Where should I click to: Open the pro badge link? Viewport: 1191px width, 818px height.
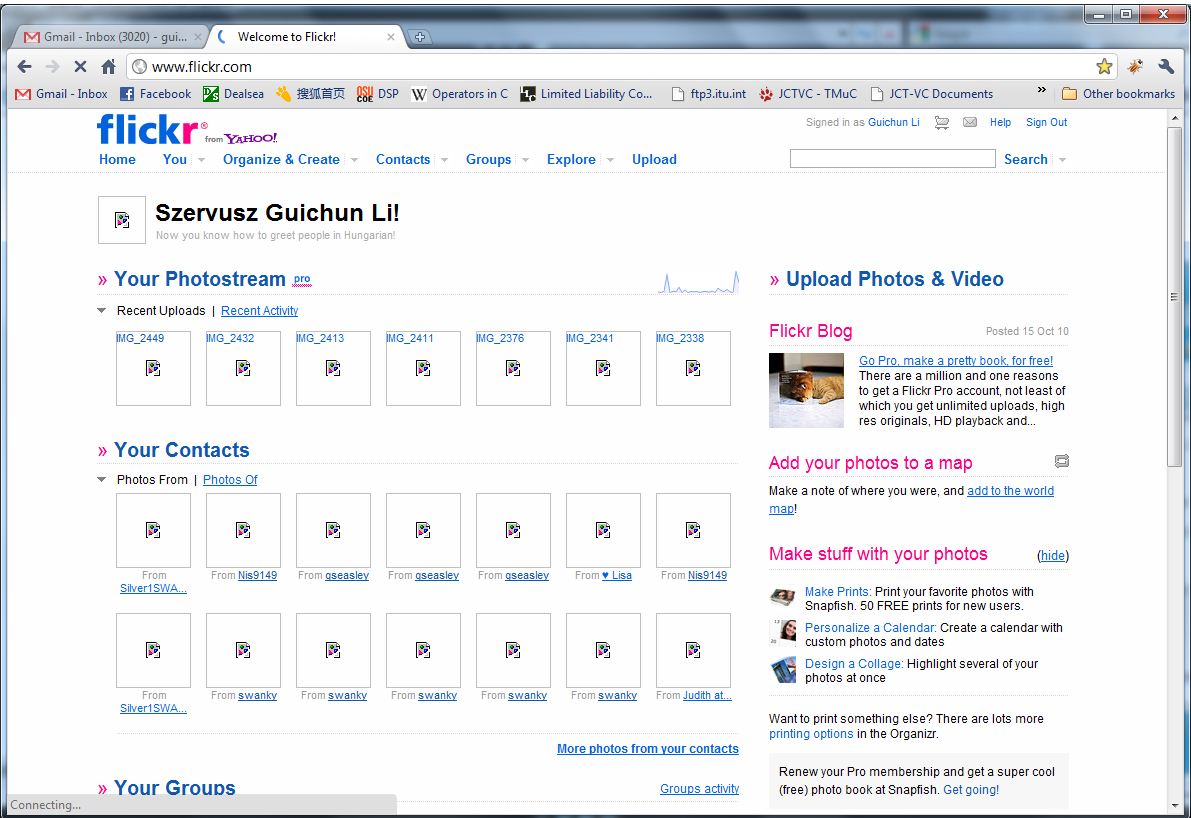pyautogui.click(x=302, y=280)
